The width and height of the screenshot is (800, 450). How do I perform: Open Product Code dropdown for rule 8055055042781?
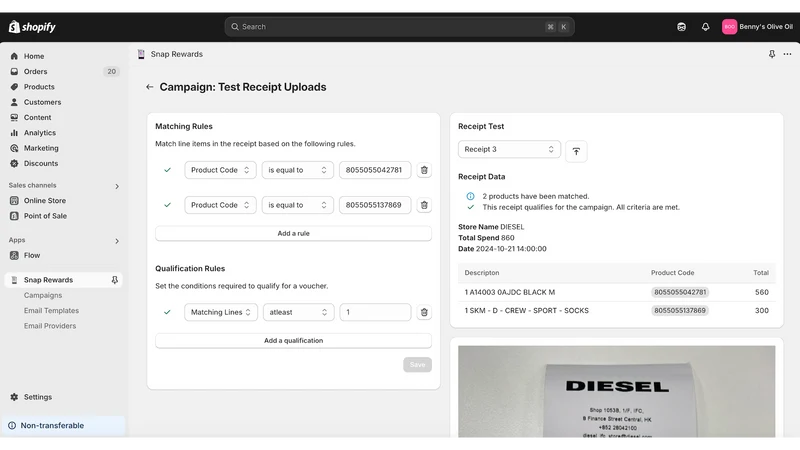click(220, 170)
